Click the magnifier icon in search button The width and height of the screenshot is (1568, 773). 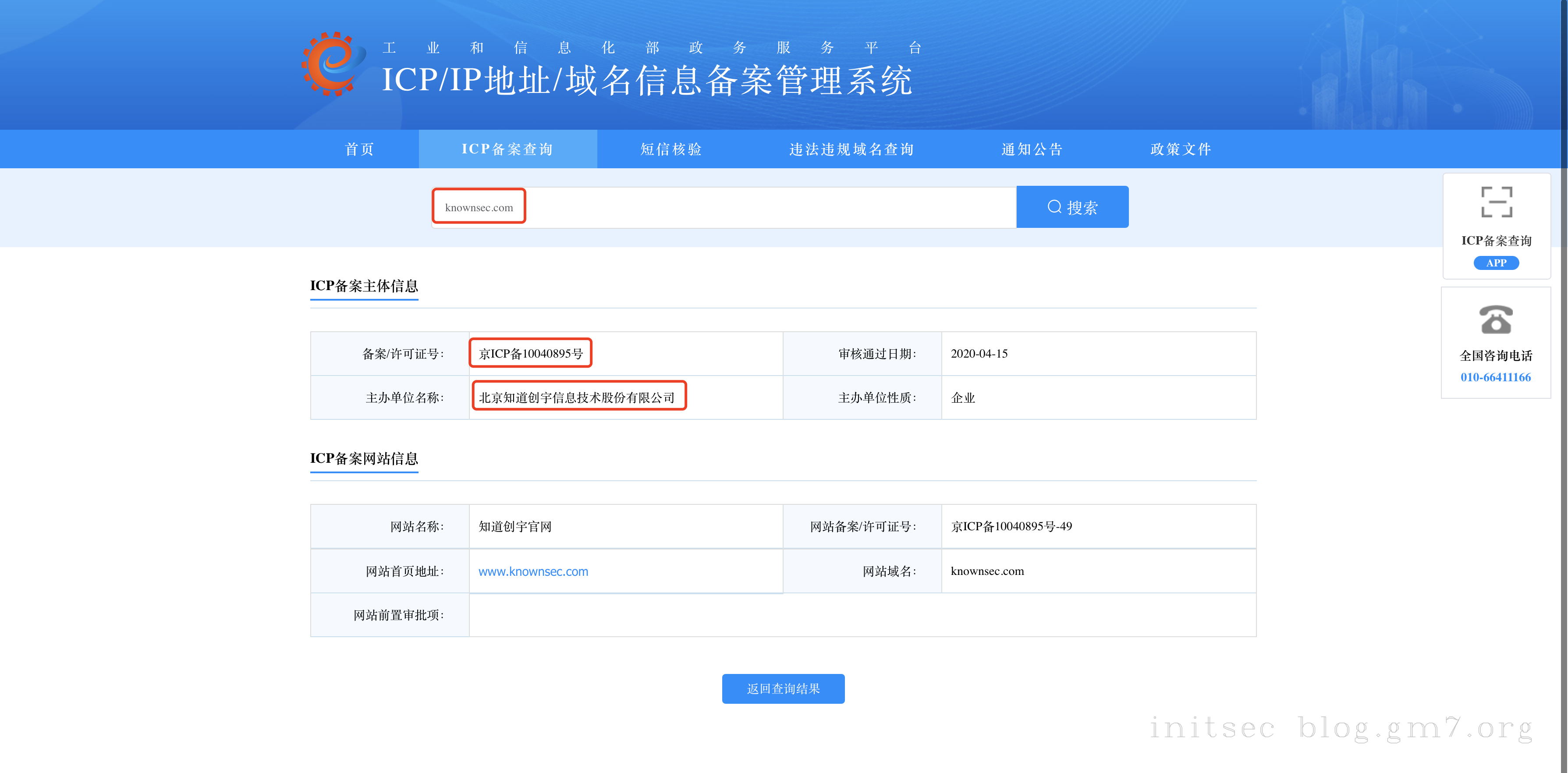(x=1054, y=207)
